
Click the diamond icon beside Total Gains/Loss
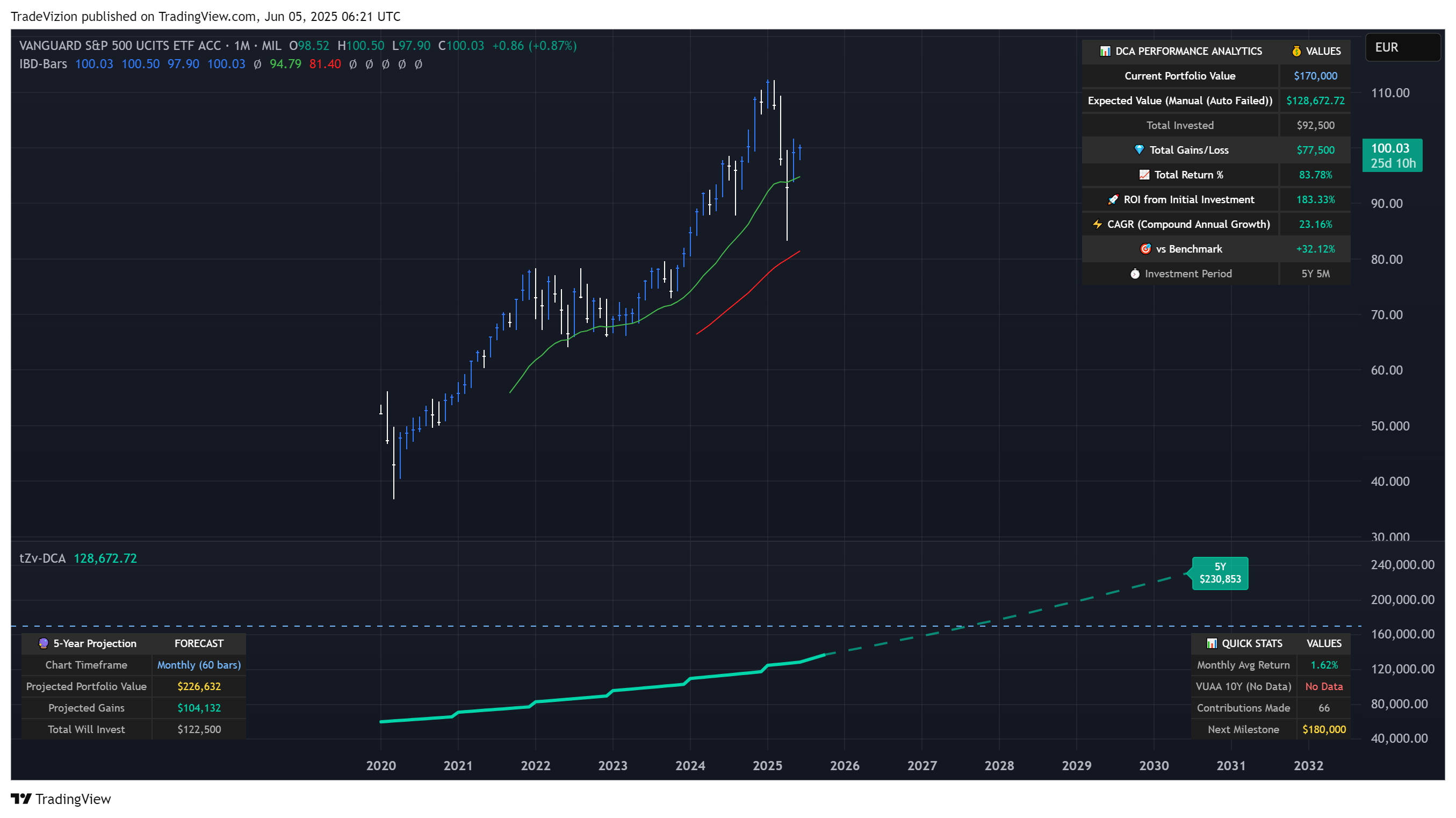tap(1139, 150)
